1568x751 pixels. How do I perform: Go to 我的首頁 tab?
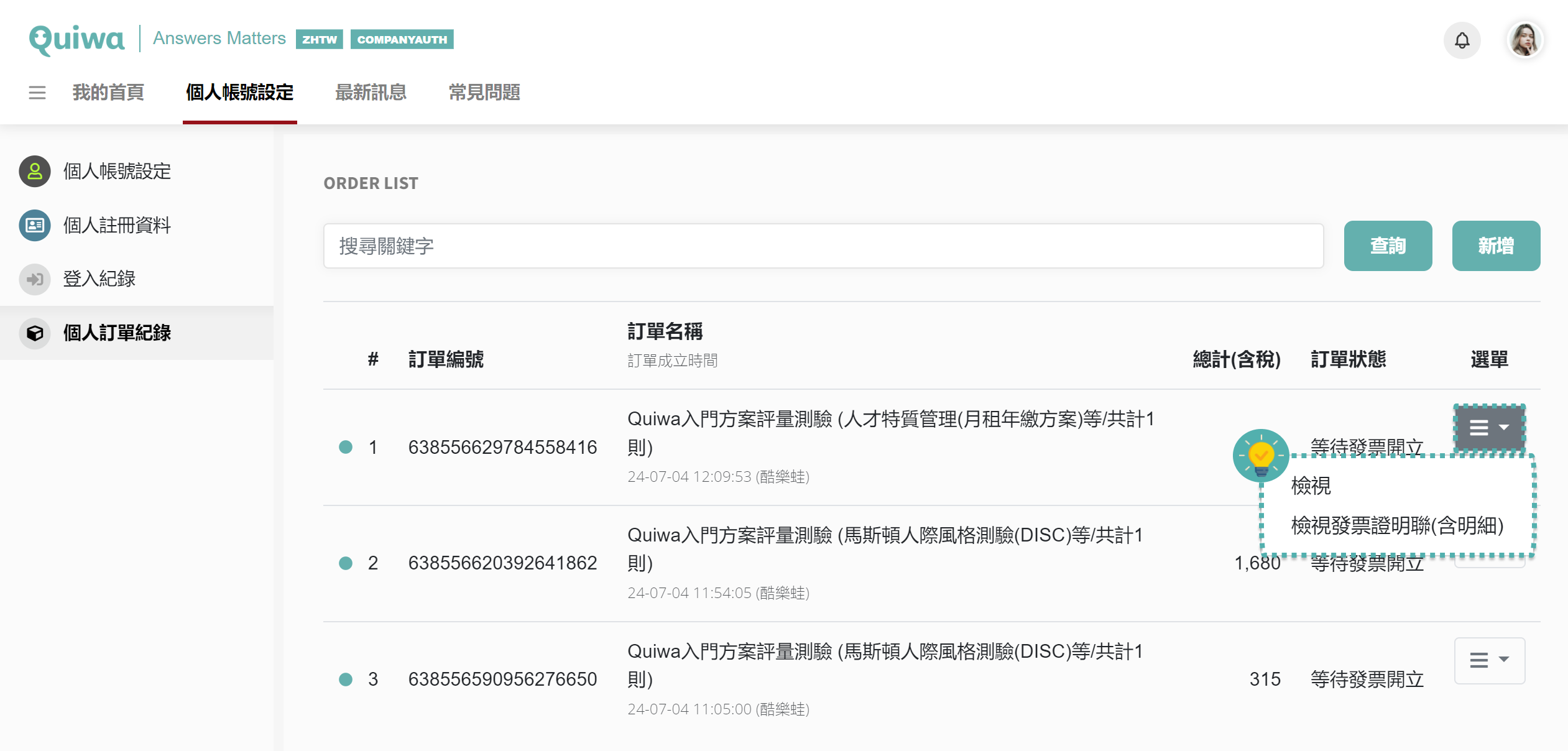point(108,93)
